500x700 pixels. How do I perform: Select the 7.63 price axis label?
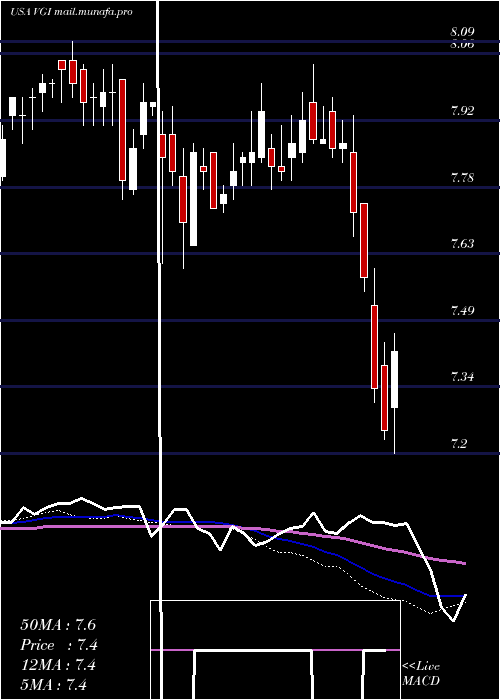462,244
